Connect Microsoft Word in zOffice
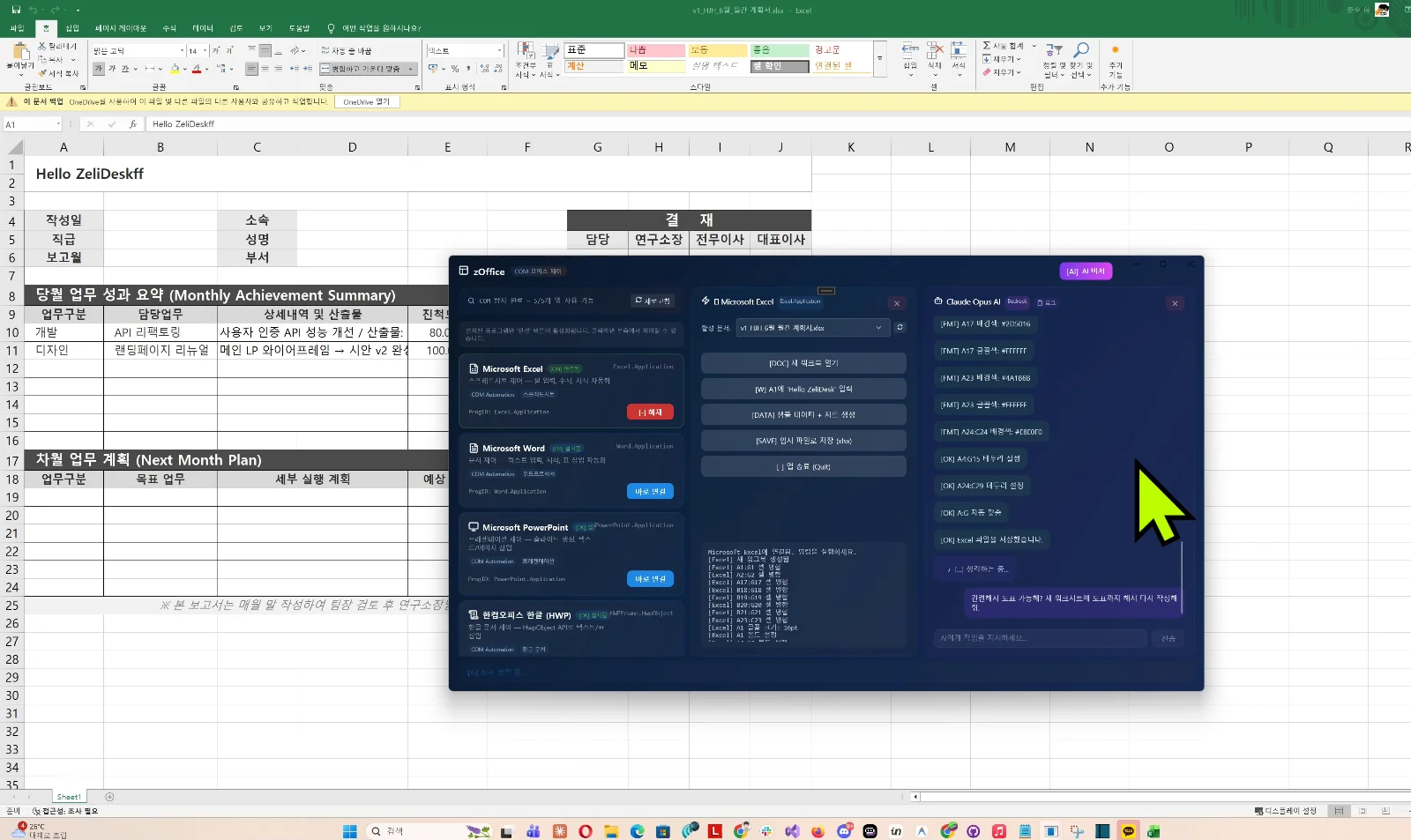 [x=650, y=492]
